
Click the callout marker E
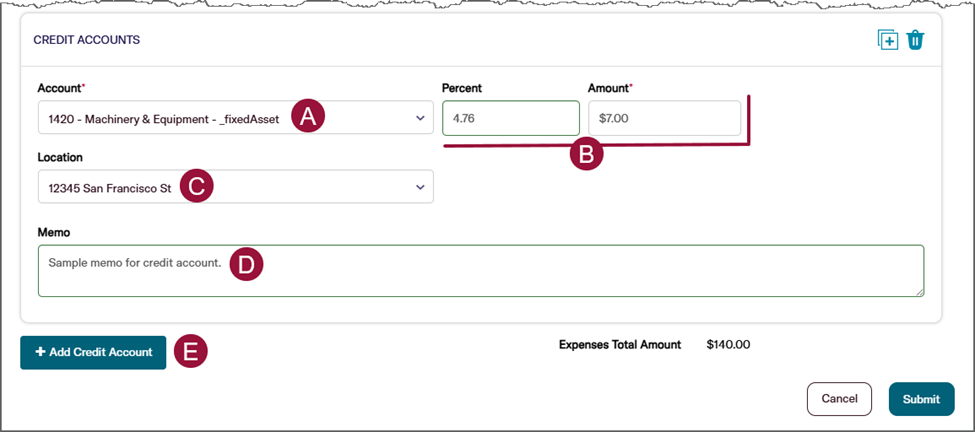tap(190, 351)
